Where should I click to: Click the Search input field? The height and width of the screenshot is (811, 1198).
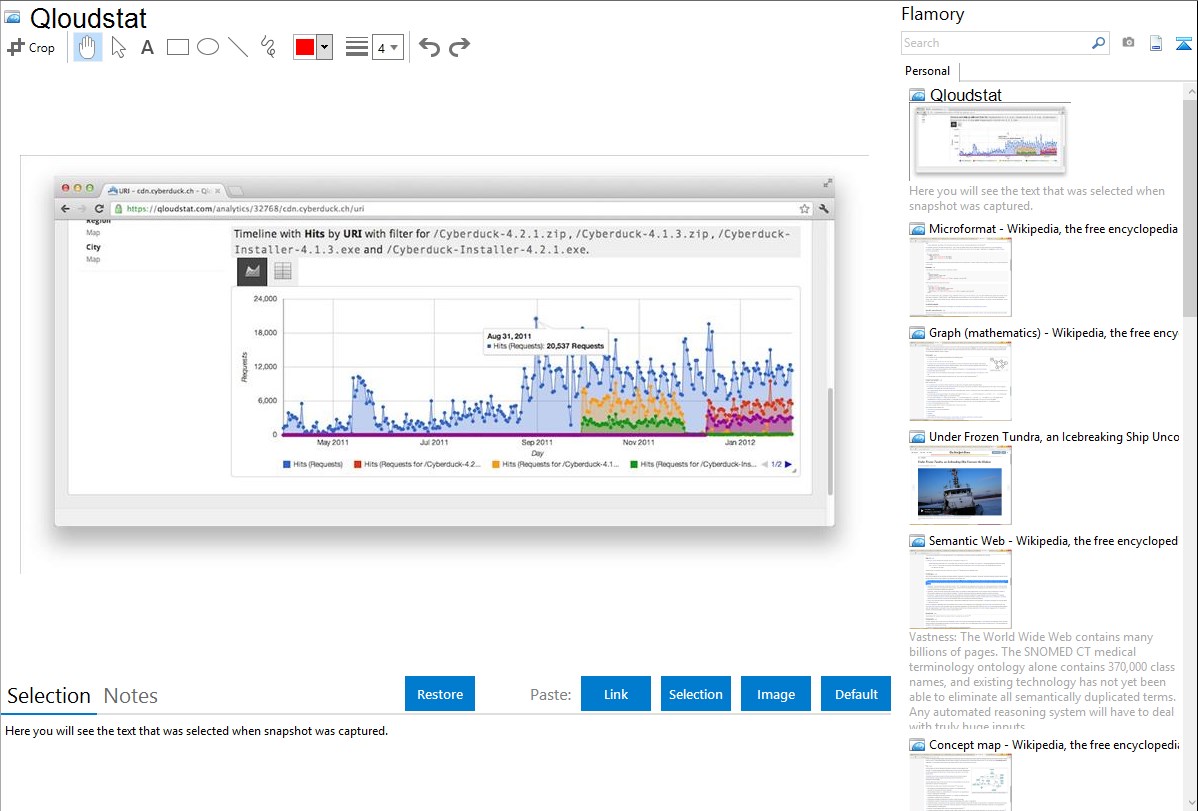click(x=995, y=43)
